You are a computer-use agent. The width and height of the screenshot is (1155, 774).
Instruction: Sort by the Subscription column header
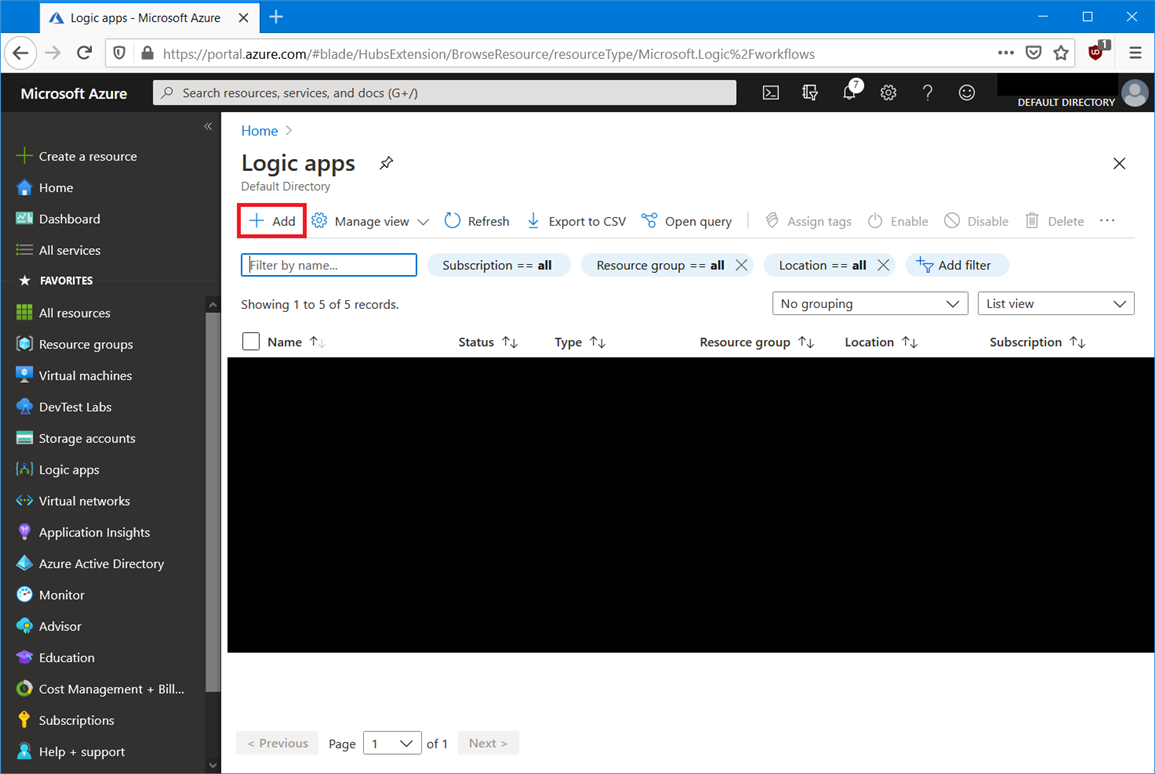tap(1037, 342)
